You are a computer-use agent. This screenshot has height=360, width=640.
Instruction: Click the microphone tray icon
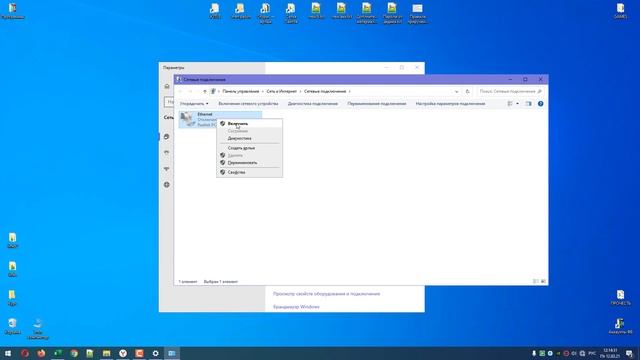tap(534, 353)
